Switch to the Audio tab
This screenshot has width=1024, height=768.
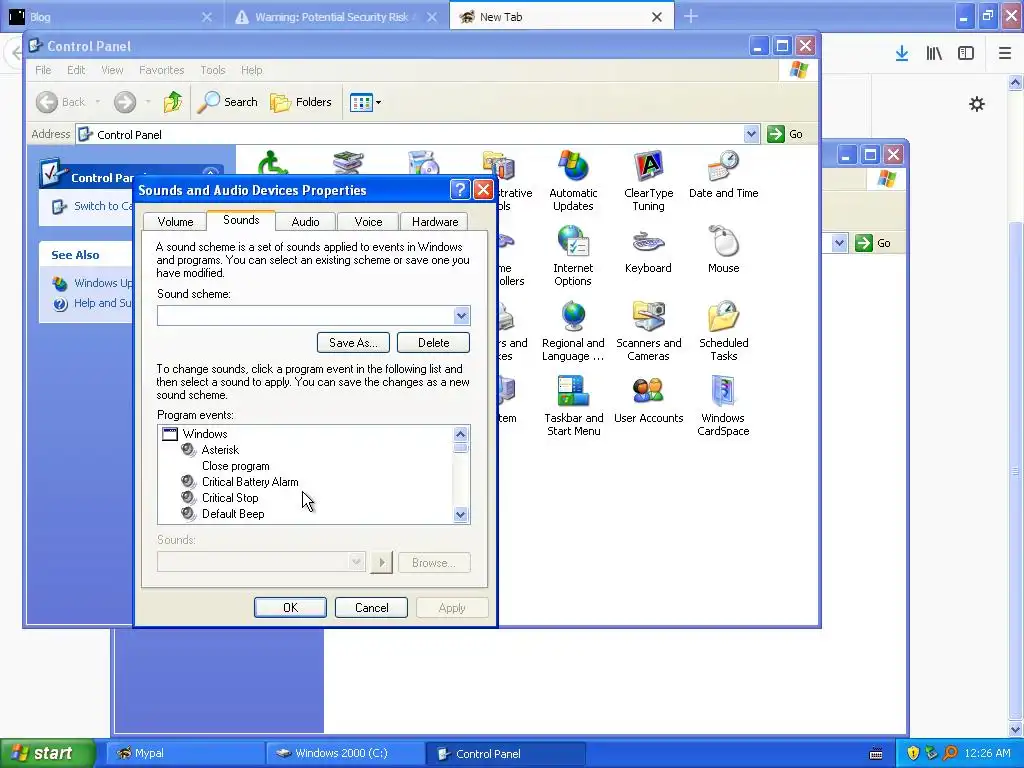point(305,221)
